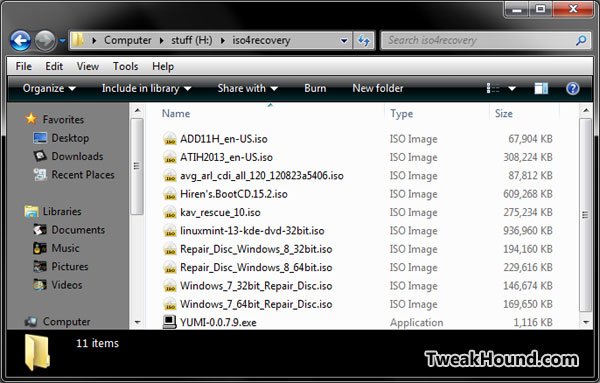Open Explorer help question mark
The image size is (600, 383).
572,89
